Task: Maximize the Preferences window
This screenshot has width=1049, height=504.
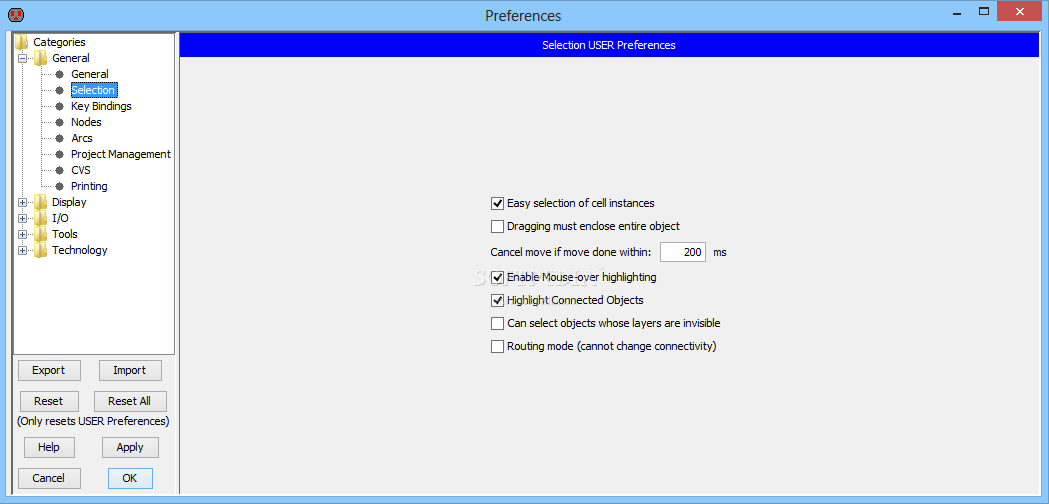Action: (x=983, y=11)
